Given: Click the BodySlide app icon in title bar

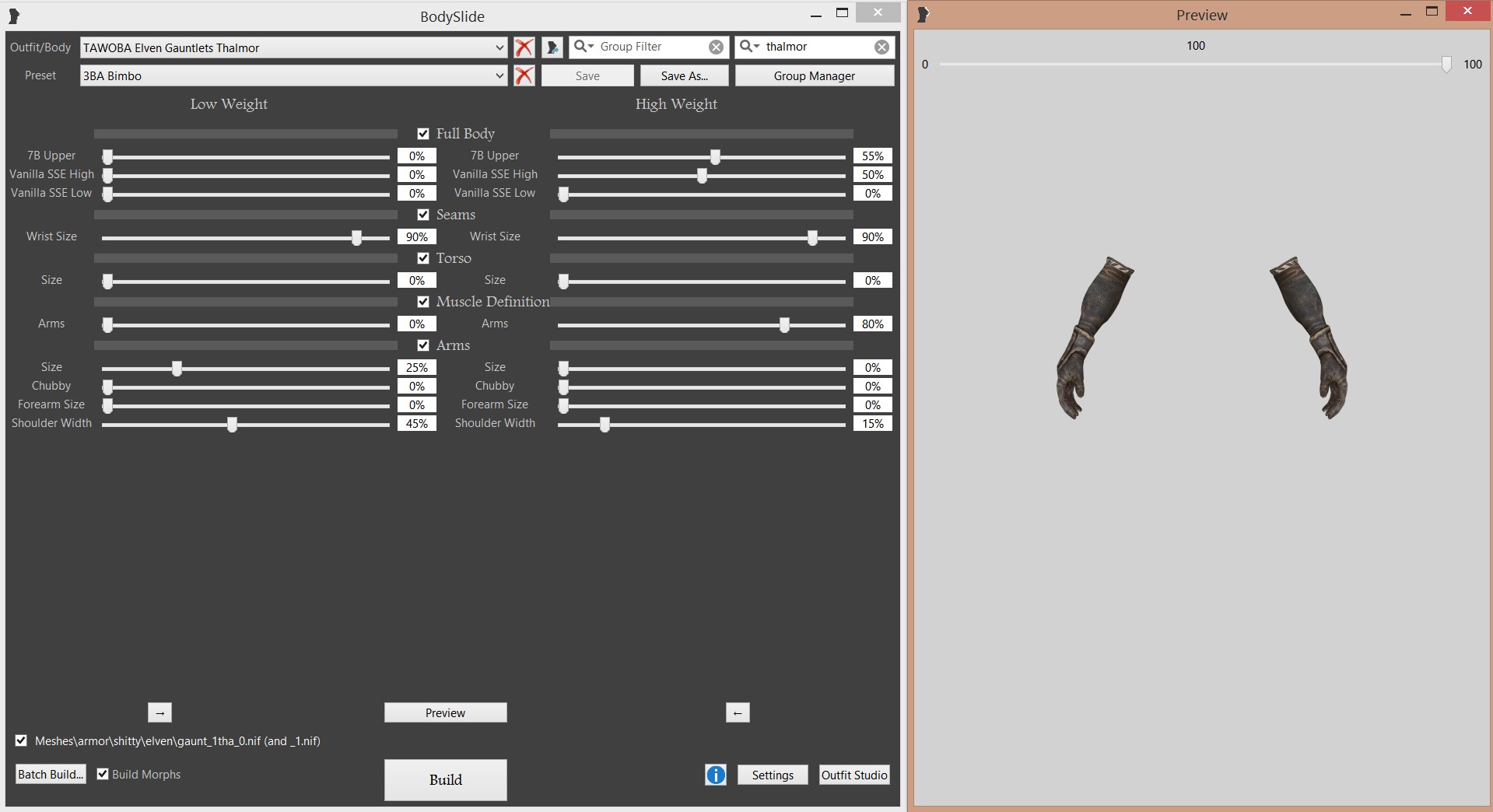Looking at the screenshot, I should click(x=14, y=16).
